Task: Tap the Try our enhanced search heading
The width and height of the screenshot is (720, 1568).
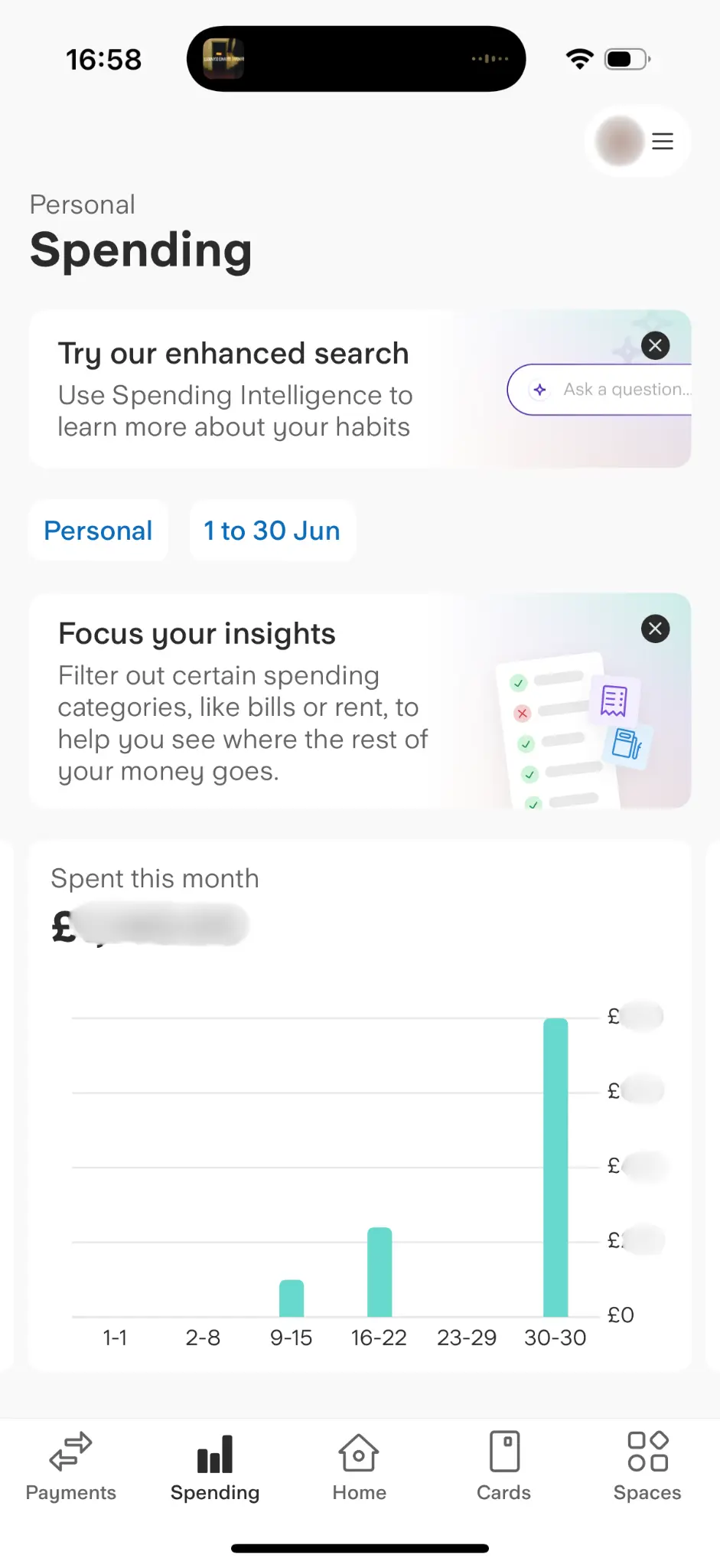Action: [233, 354]
